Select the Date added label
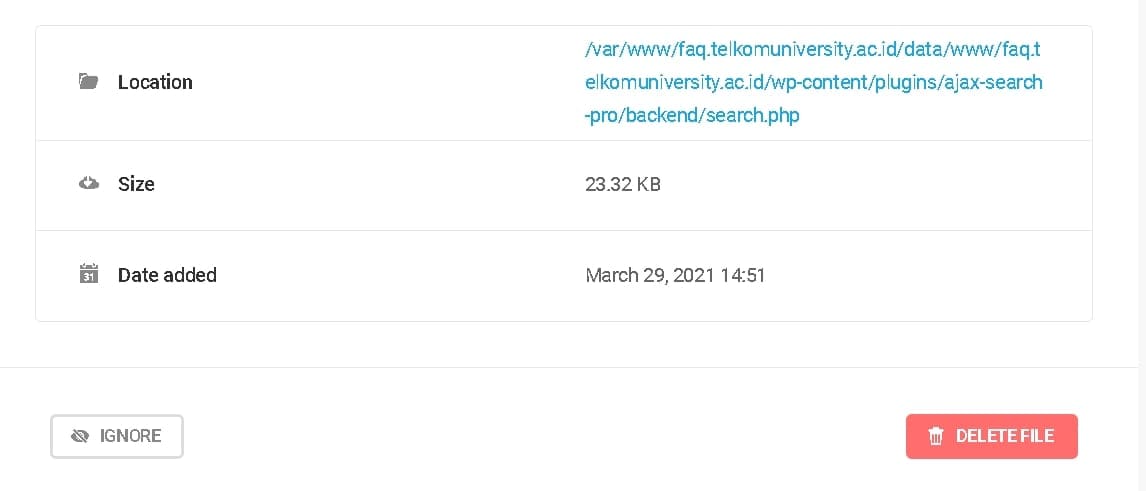Viewport: 1146px width, 491px height. click(x=167, y=275)
